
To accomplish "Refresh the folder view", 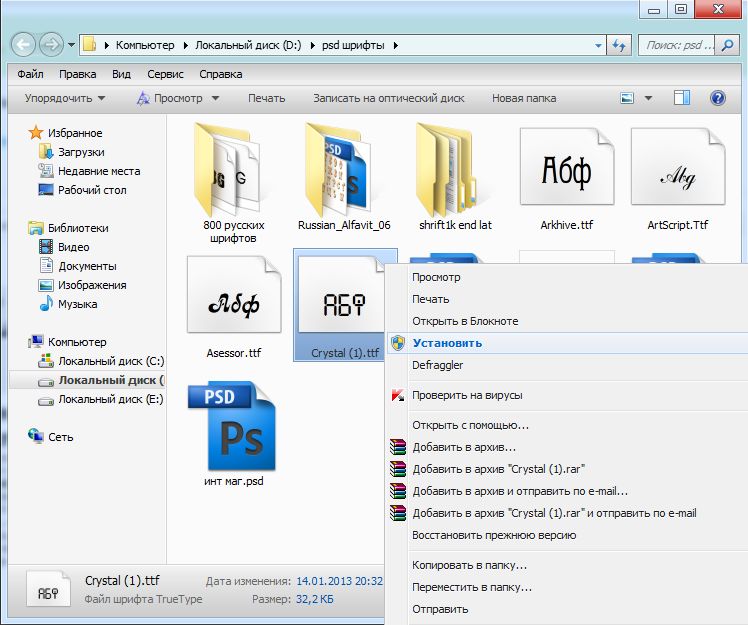I will (x=619, y=46).
